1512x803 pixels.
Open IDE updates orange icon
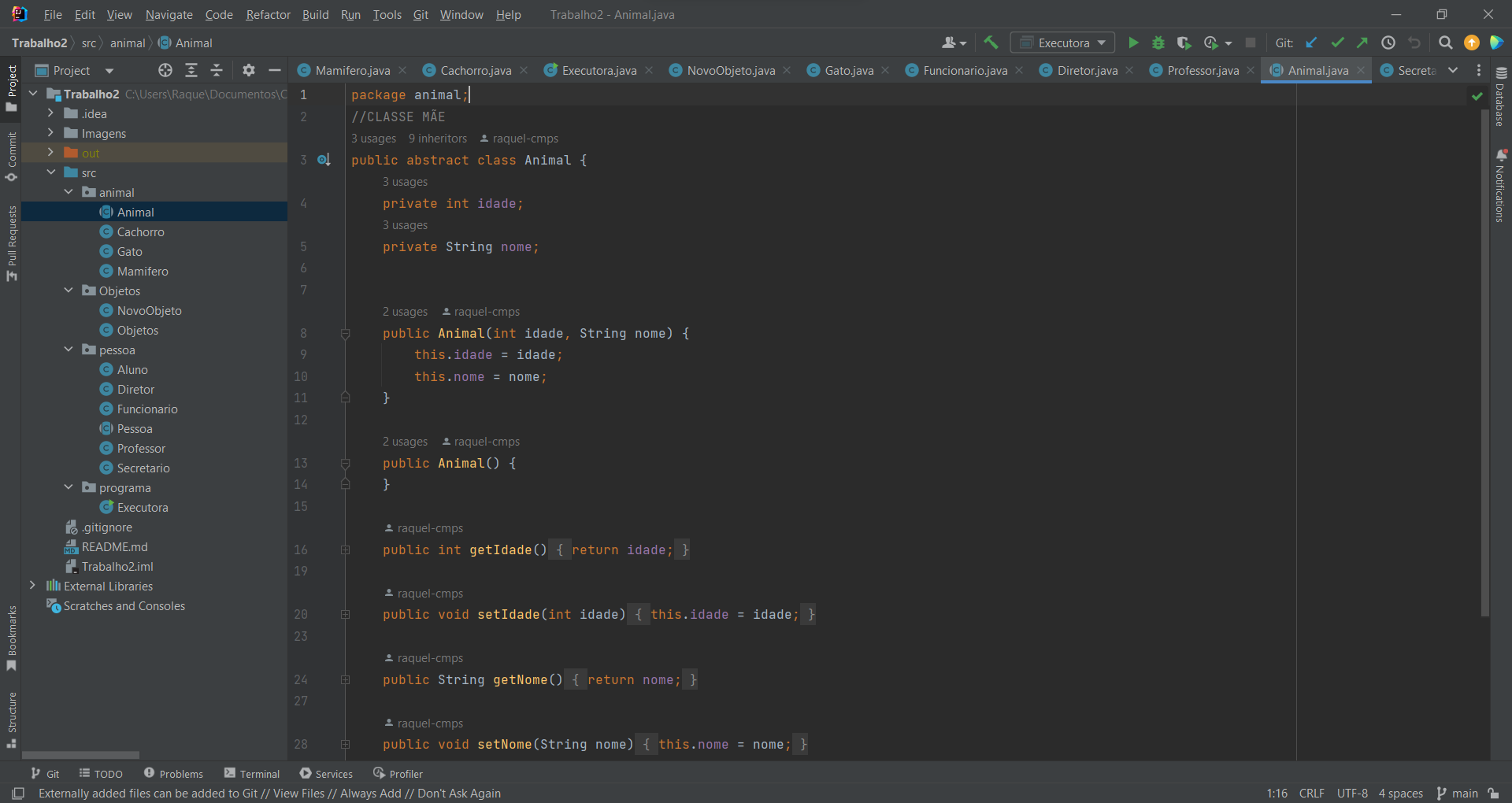click(1472, 43)
